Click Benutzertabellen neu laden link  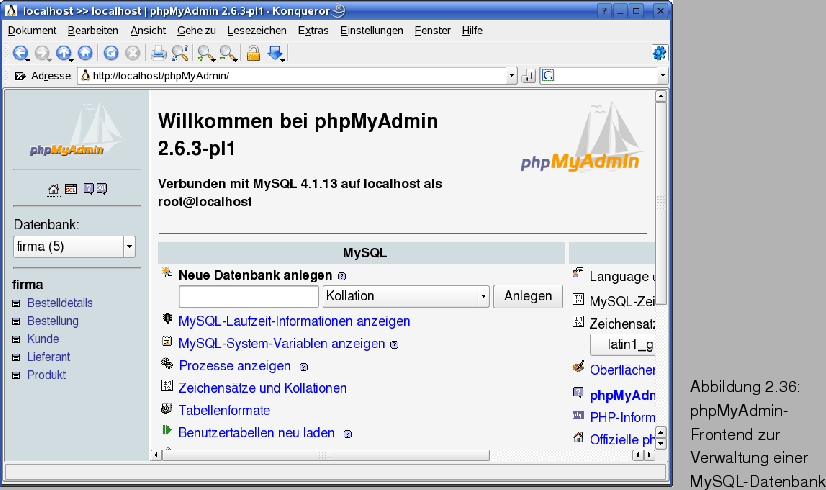click(x=257, y=433)
